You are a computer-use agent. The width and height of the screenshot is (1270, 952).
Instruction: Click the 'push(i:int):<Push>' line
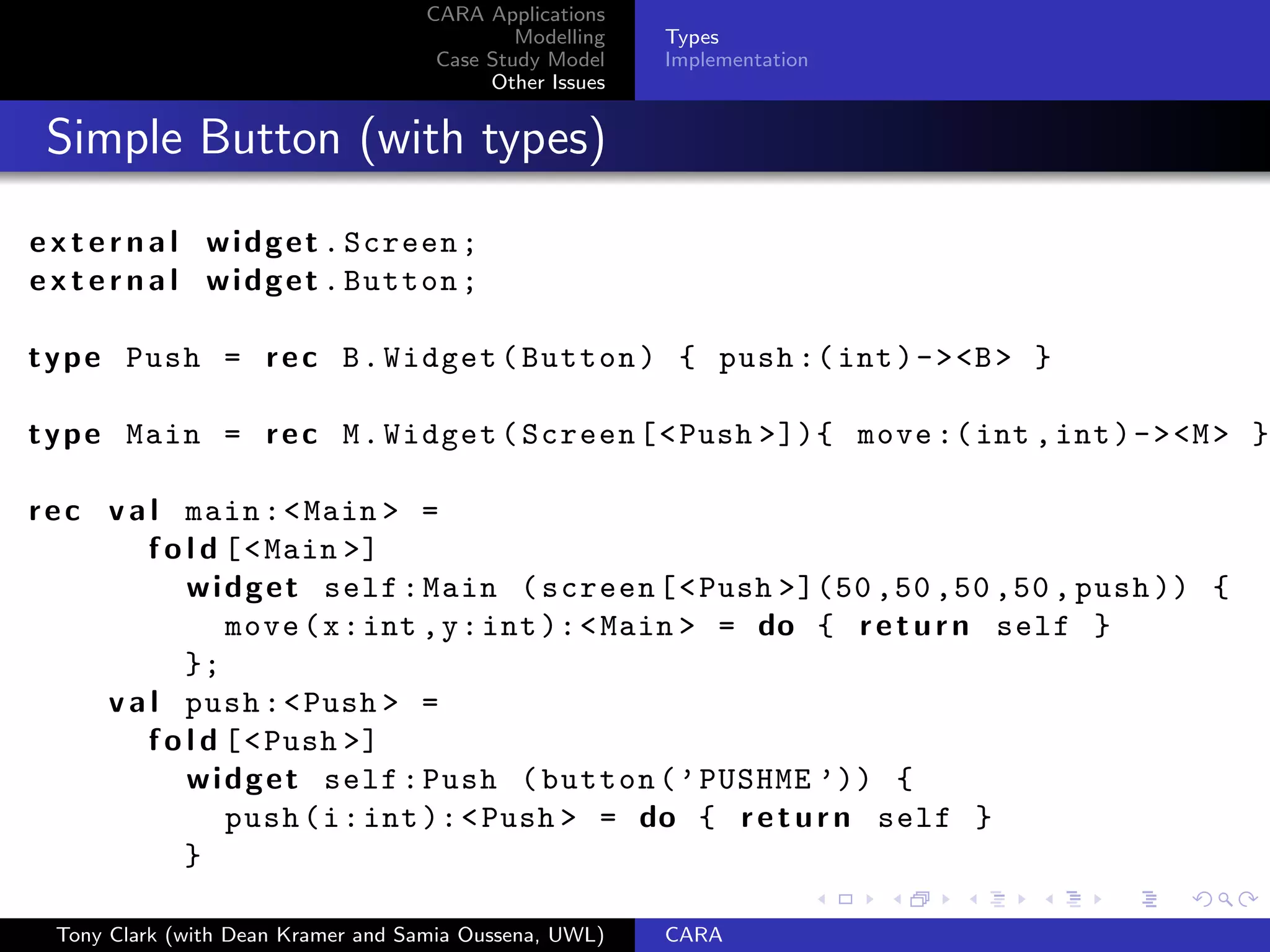click(x=608, y=818)
